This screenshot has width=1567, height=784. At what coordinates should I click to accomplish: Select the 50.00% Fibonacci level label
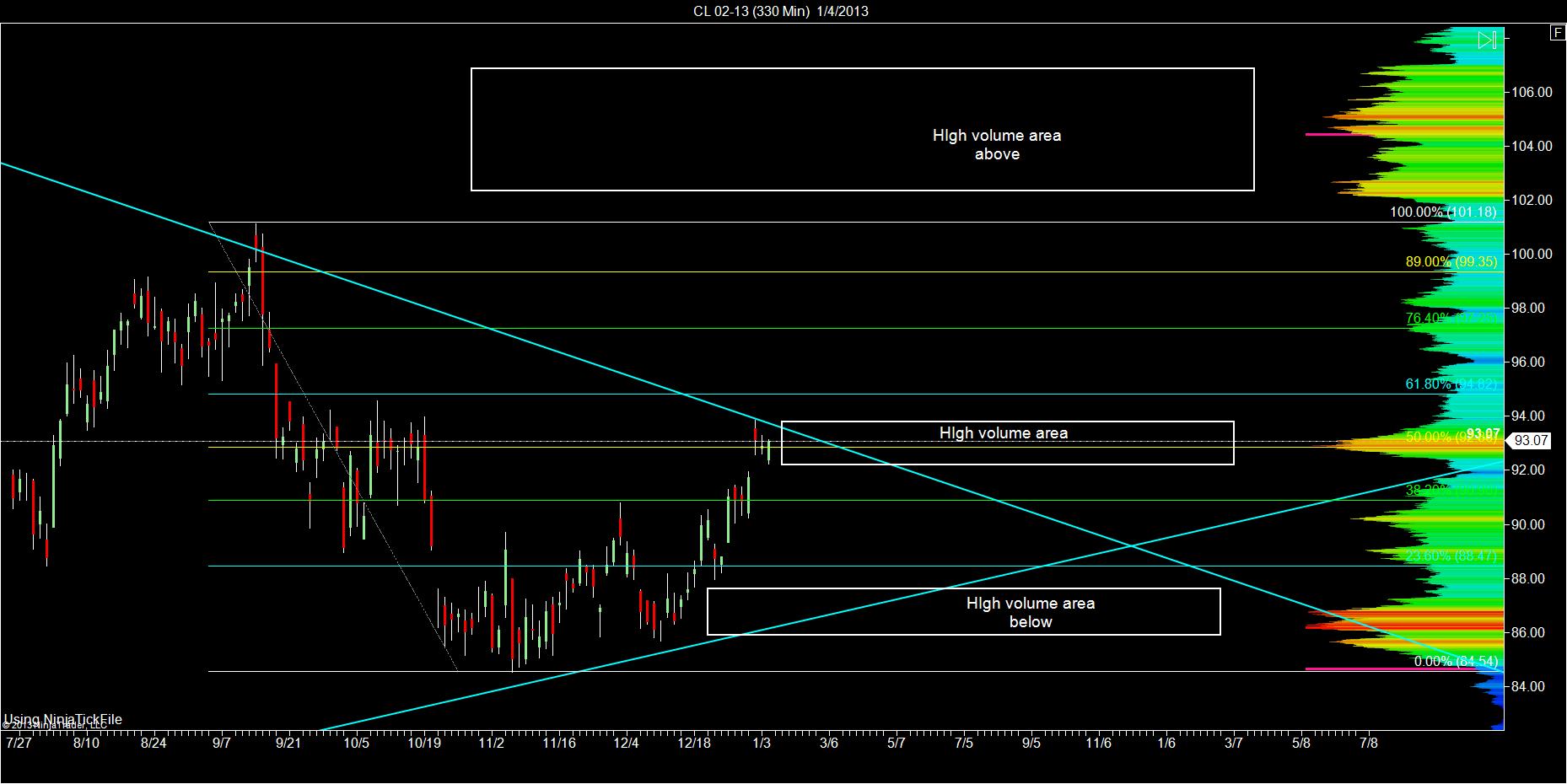(1451, 437)
